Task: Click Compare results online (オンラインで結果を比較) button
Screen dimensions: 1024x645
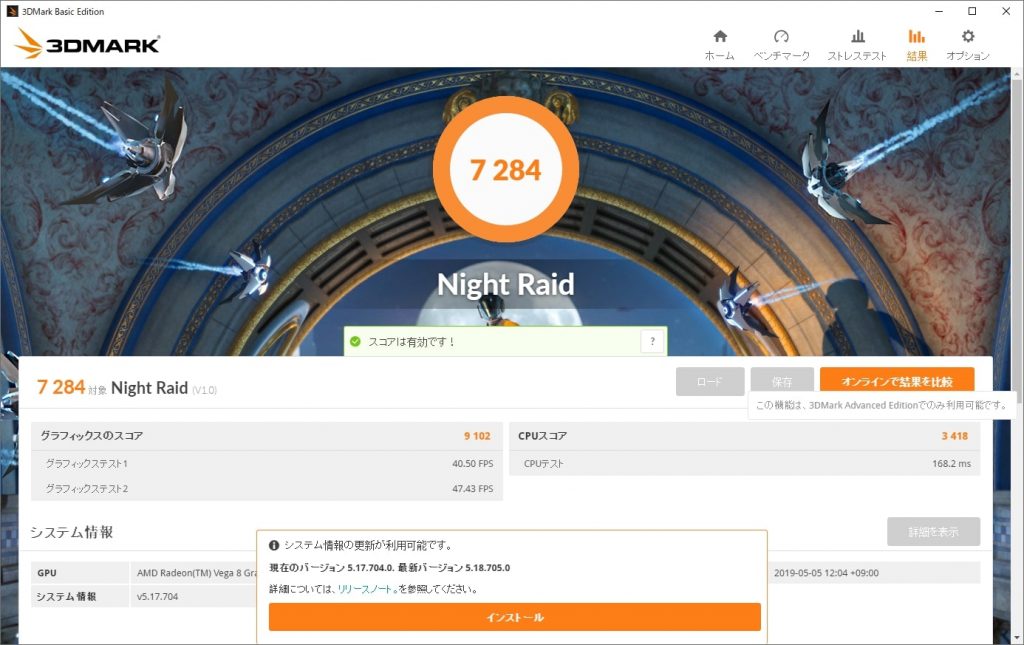Action: pyautogui.click(x=896, y=382)
